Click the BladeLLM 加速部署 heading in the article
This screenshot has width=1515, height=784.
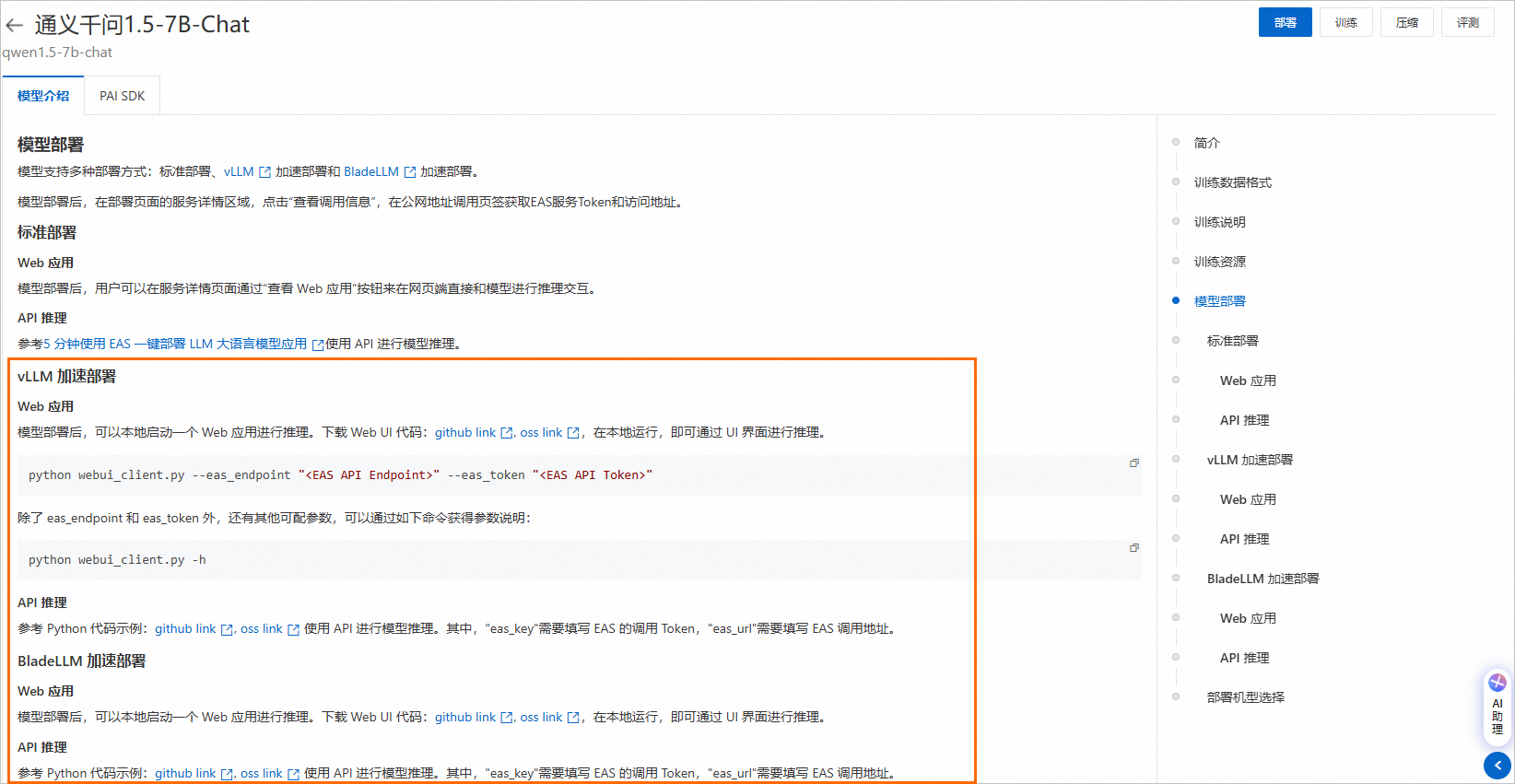coord(81,661)
